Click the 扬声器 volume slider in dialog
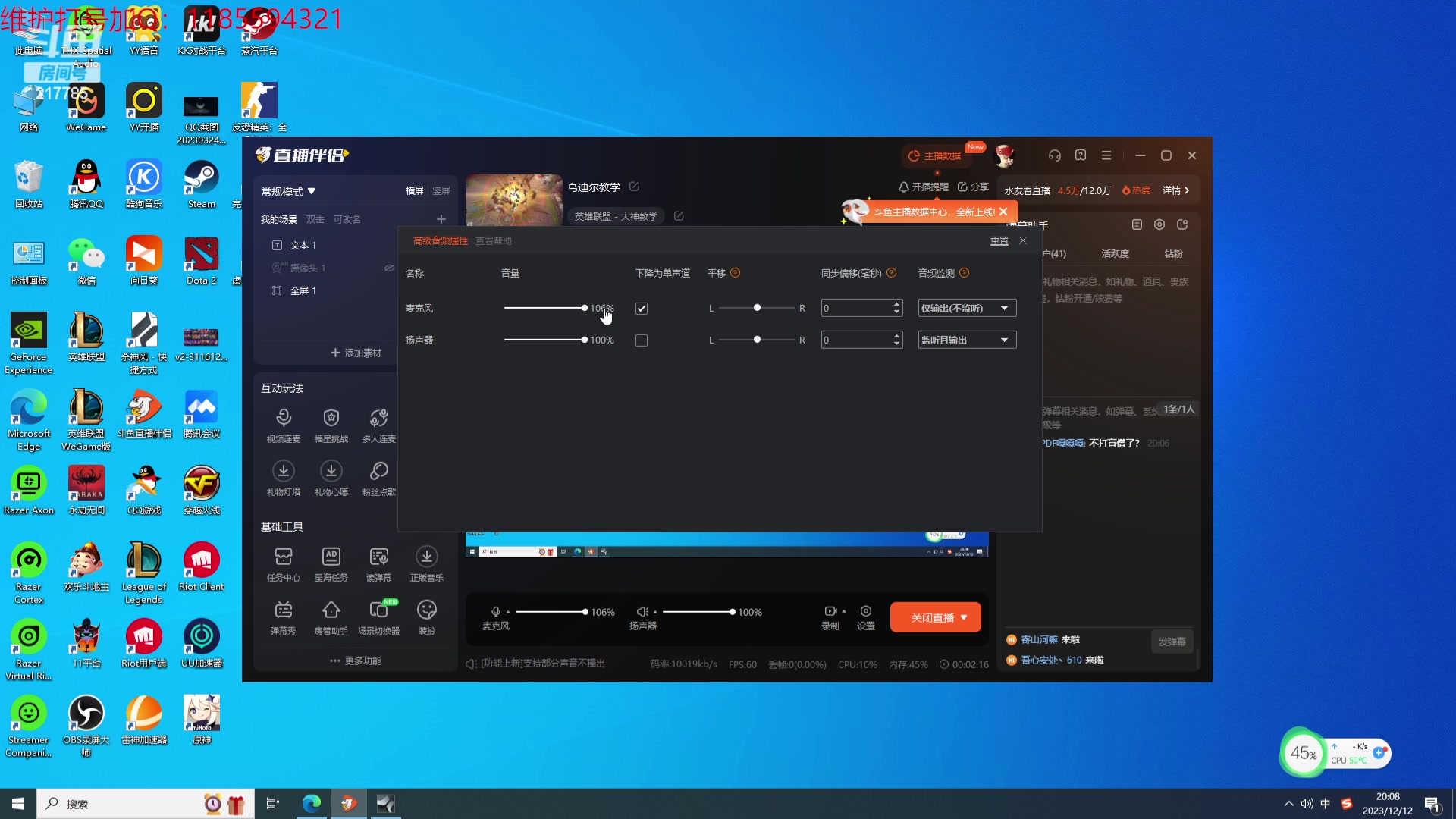 (x=544, y=340)
